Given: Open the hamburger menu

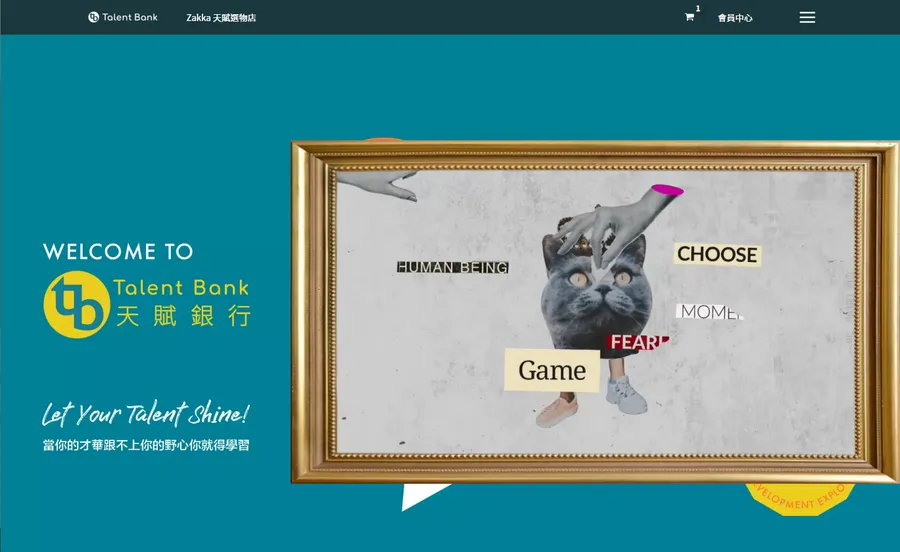Looking at the screenshot, I should [x=807, y=17].
